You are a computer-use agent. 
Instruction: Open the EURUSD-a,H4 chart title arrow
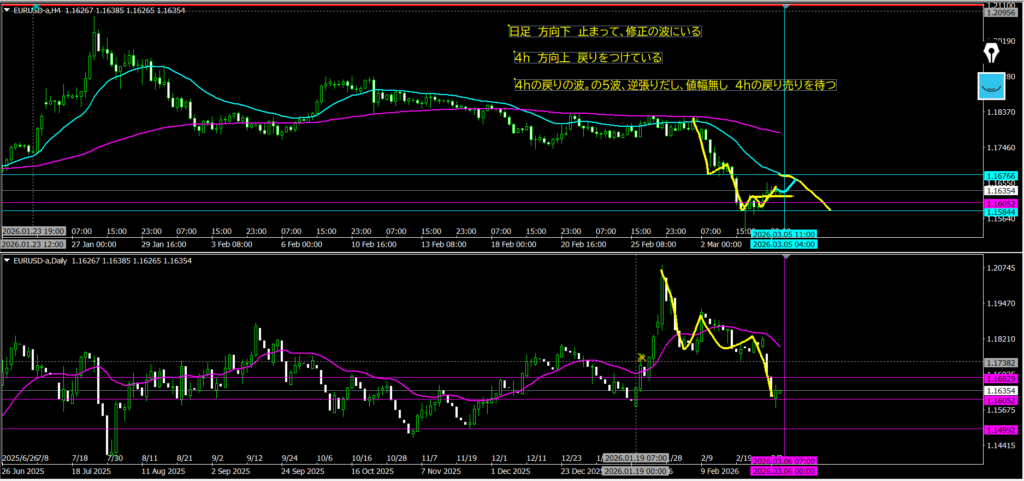[x=8, y=9]
